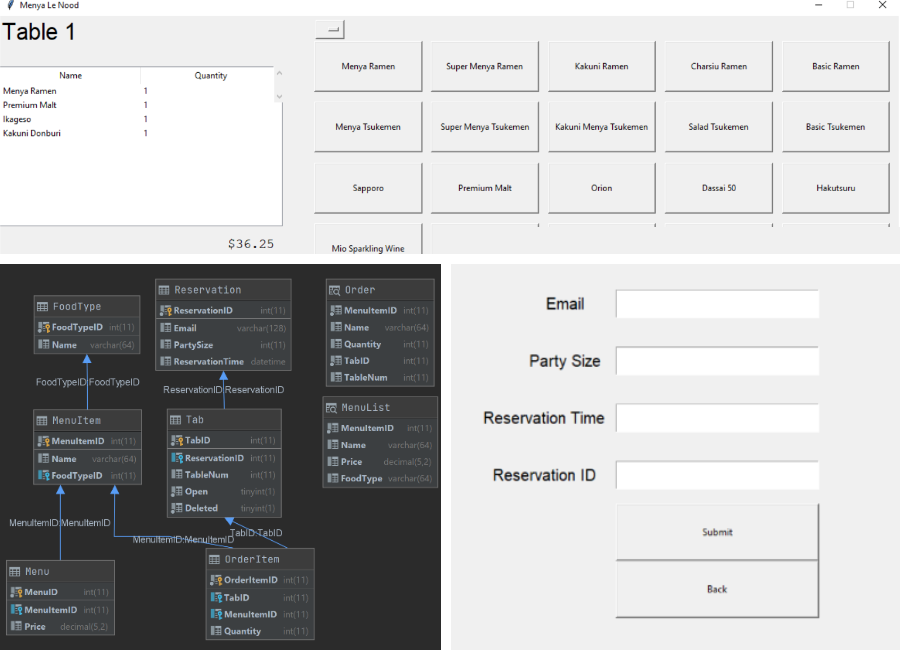This screenshot has height=650, width=900.
Task: Sort by the Quantity column header
Action: pyautogui.click(x=210, y=75)
